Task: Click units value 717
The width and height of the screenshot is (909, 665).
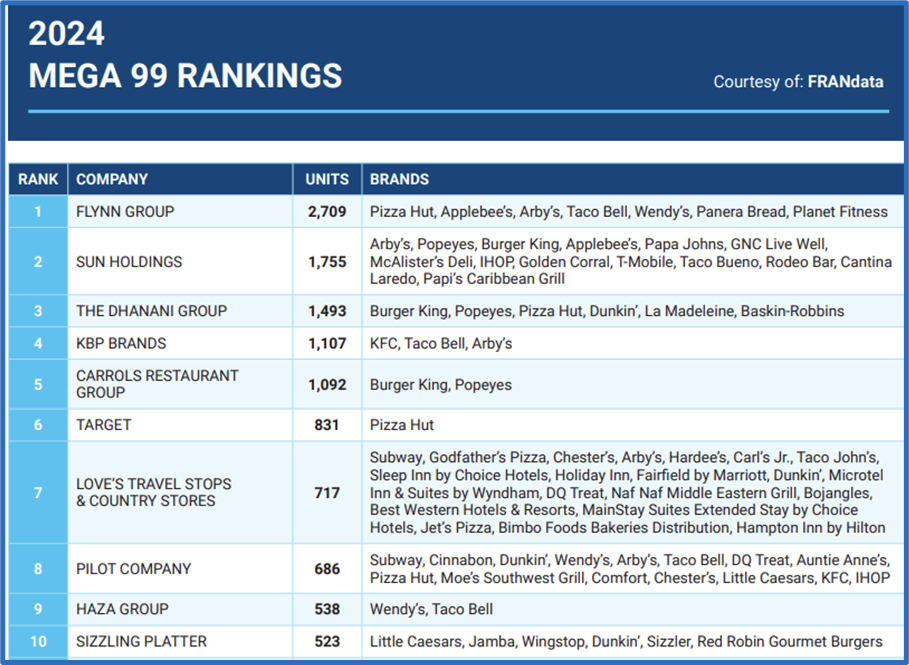Action: [327, 493]
